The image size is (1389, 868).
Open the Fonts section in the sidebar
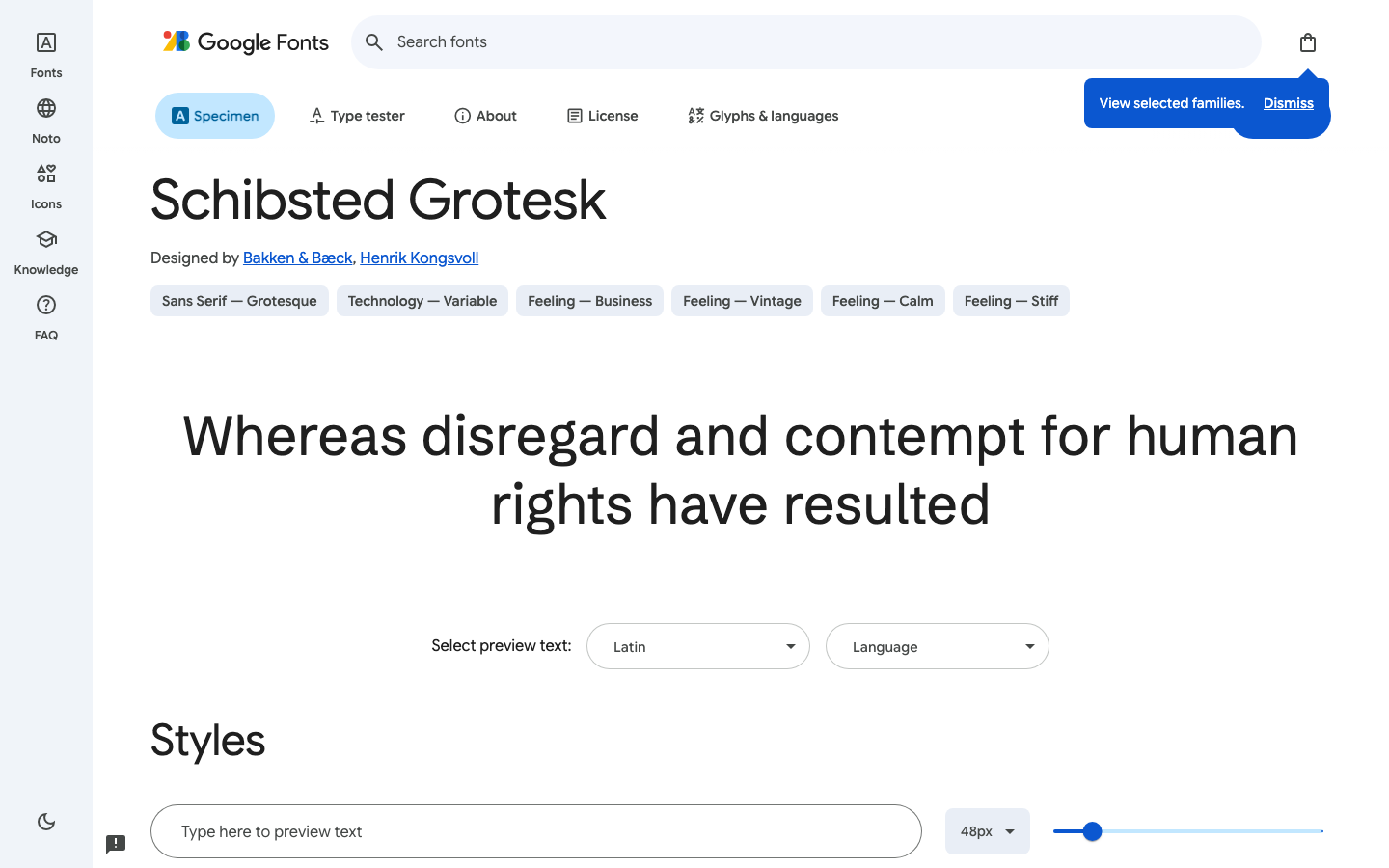point(45,53)
